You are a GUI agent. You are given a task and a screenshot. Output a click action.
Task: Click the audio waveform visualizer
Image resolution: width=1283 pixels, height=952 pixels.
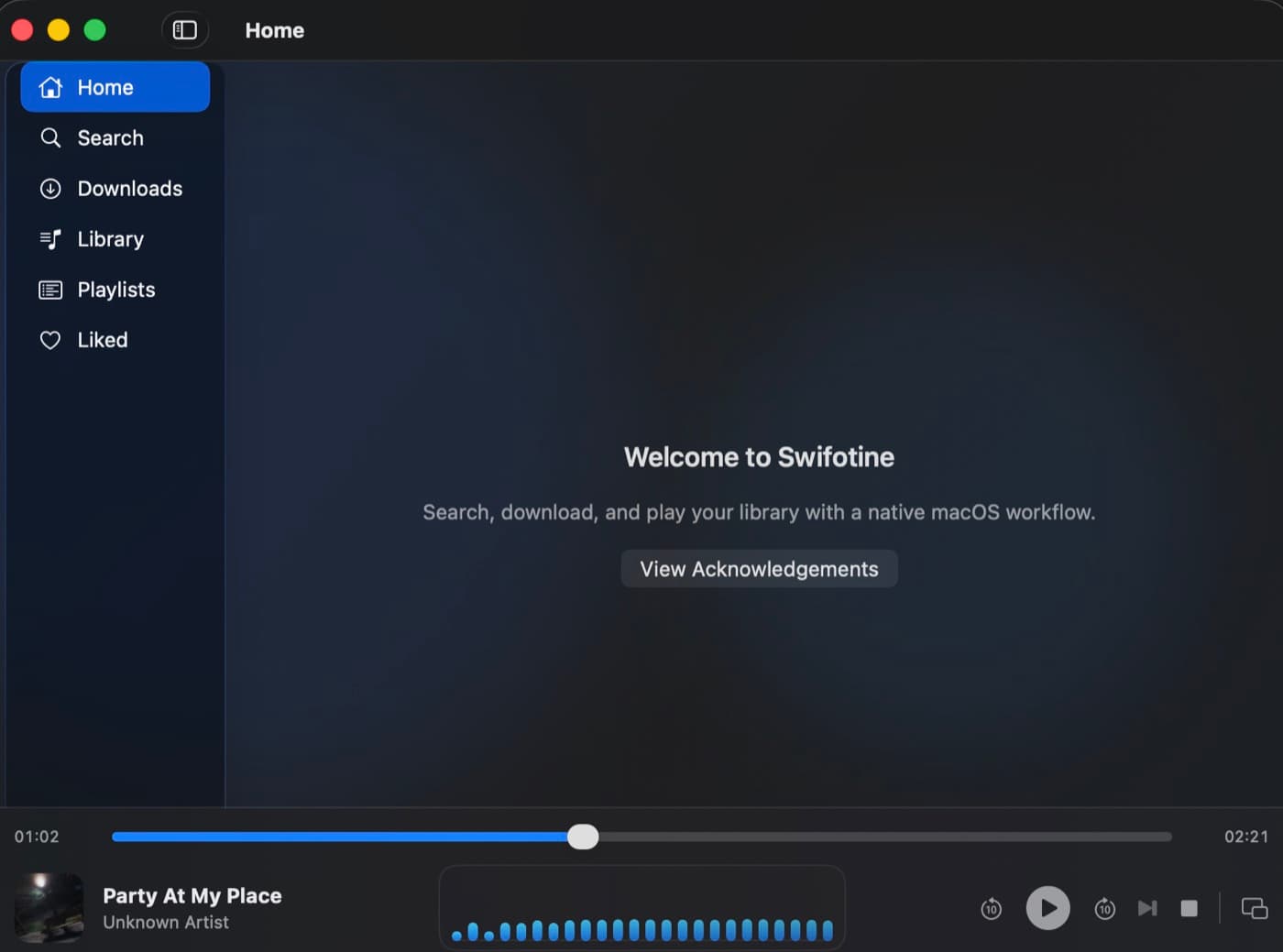tap(641, 908)
